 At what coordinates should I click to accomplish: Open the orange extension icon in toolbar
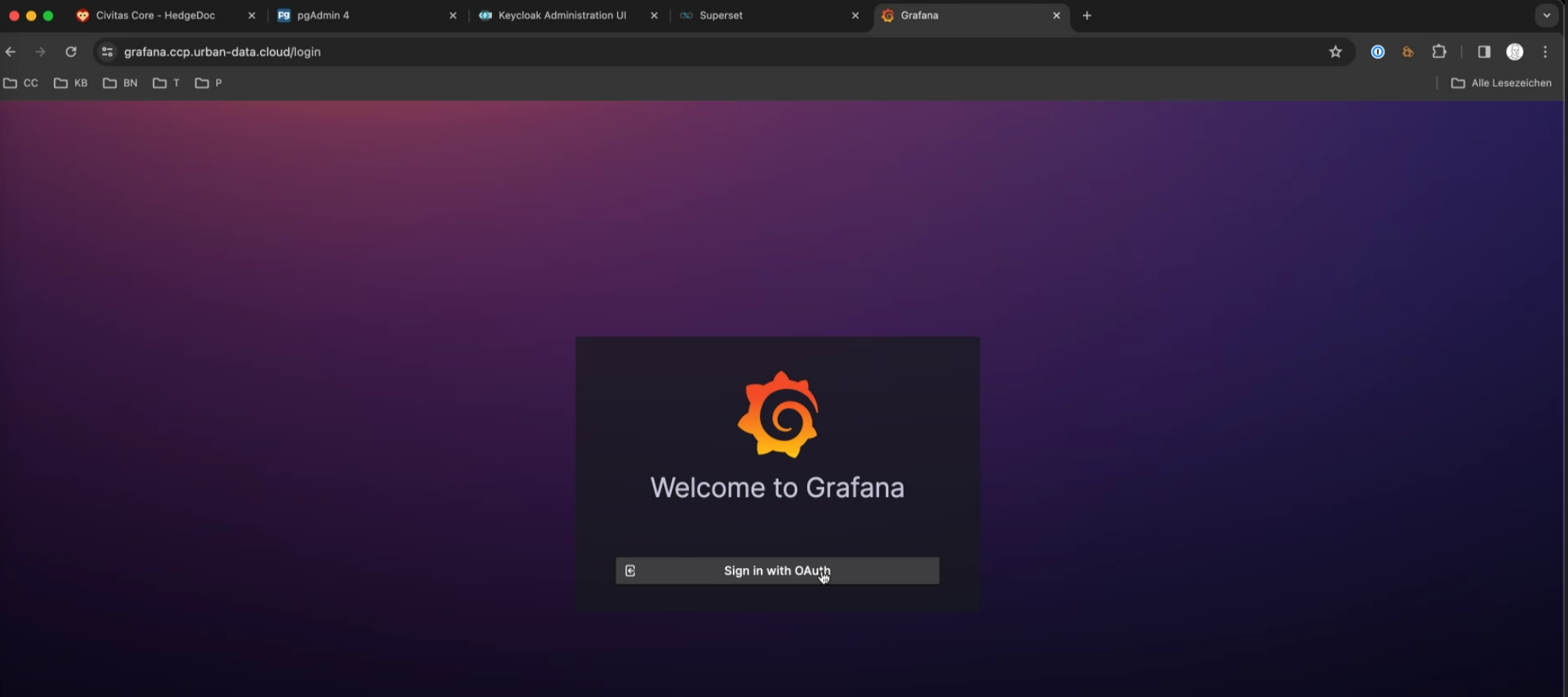point(1408,52)
